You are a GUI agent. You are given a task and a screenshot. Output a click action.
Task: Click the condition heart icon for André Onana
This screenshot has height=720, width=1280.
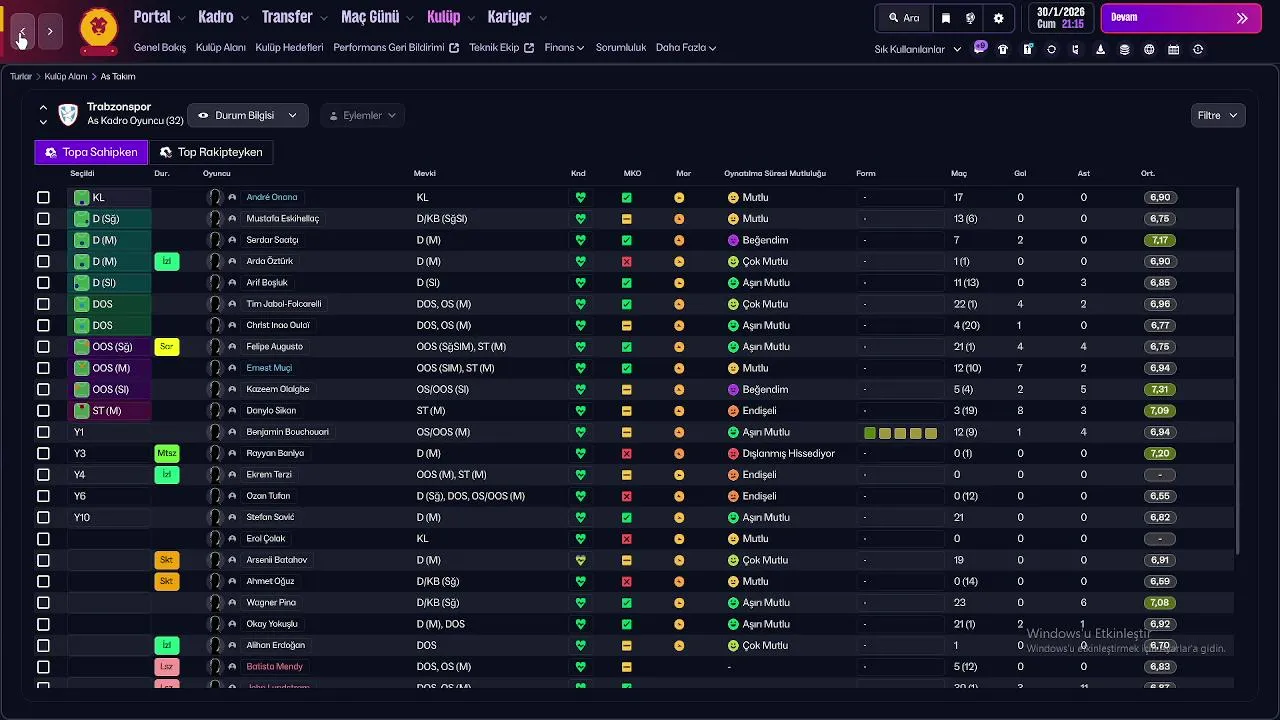[x=580, y=198]
